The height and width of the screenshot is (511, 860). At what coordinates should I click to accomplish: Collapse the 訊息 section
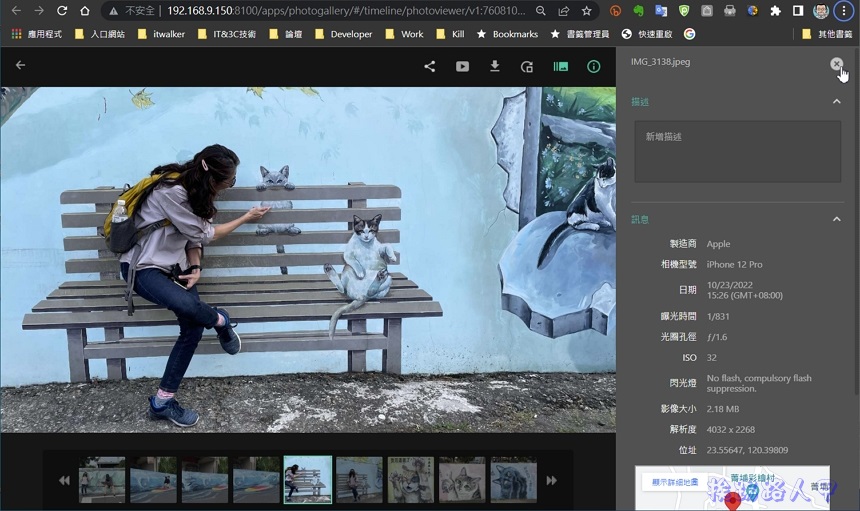point(836,219)
